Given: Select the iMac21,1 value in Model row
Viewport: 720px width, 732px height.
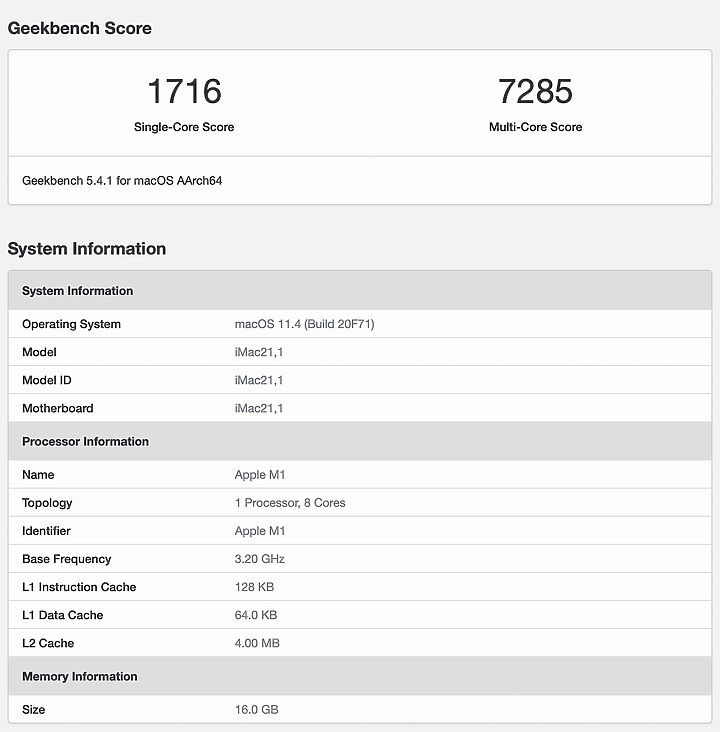Looking at the screenshot, I should (259, 352).
